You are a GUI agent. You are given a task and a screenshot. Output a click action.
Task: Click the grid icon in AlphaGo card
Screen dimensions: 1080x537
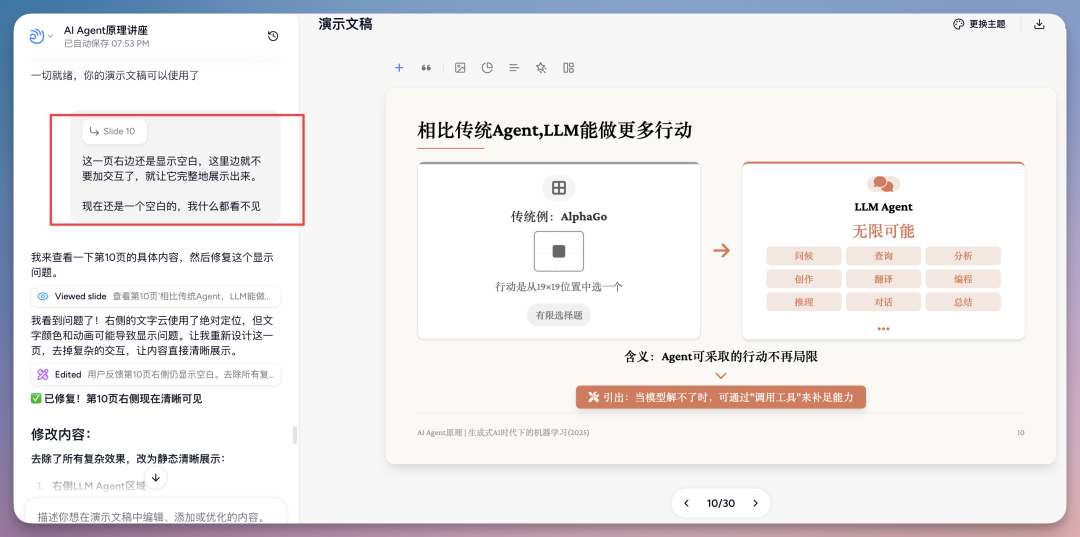tap(559, 188)
